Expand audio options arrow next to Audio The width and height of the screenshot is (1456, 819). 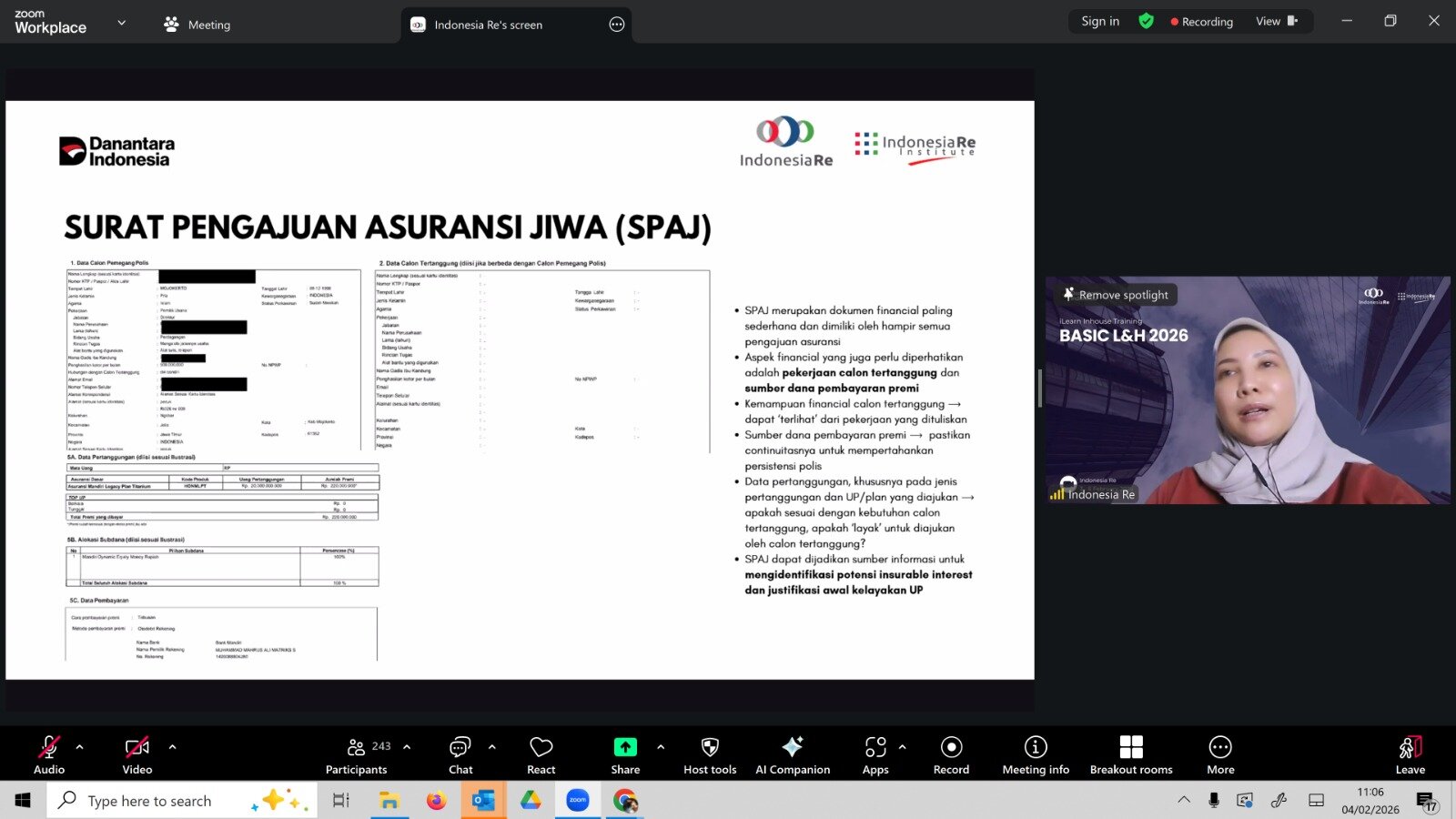(x=80, y=747)
